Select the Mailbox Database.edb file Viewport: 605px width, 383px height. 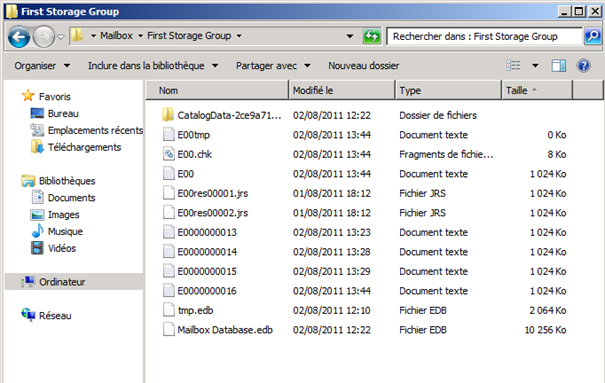(225, 330)
